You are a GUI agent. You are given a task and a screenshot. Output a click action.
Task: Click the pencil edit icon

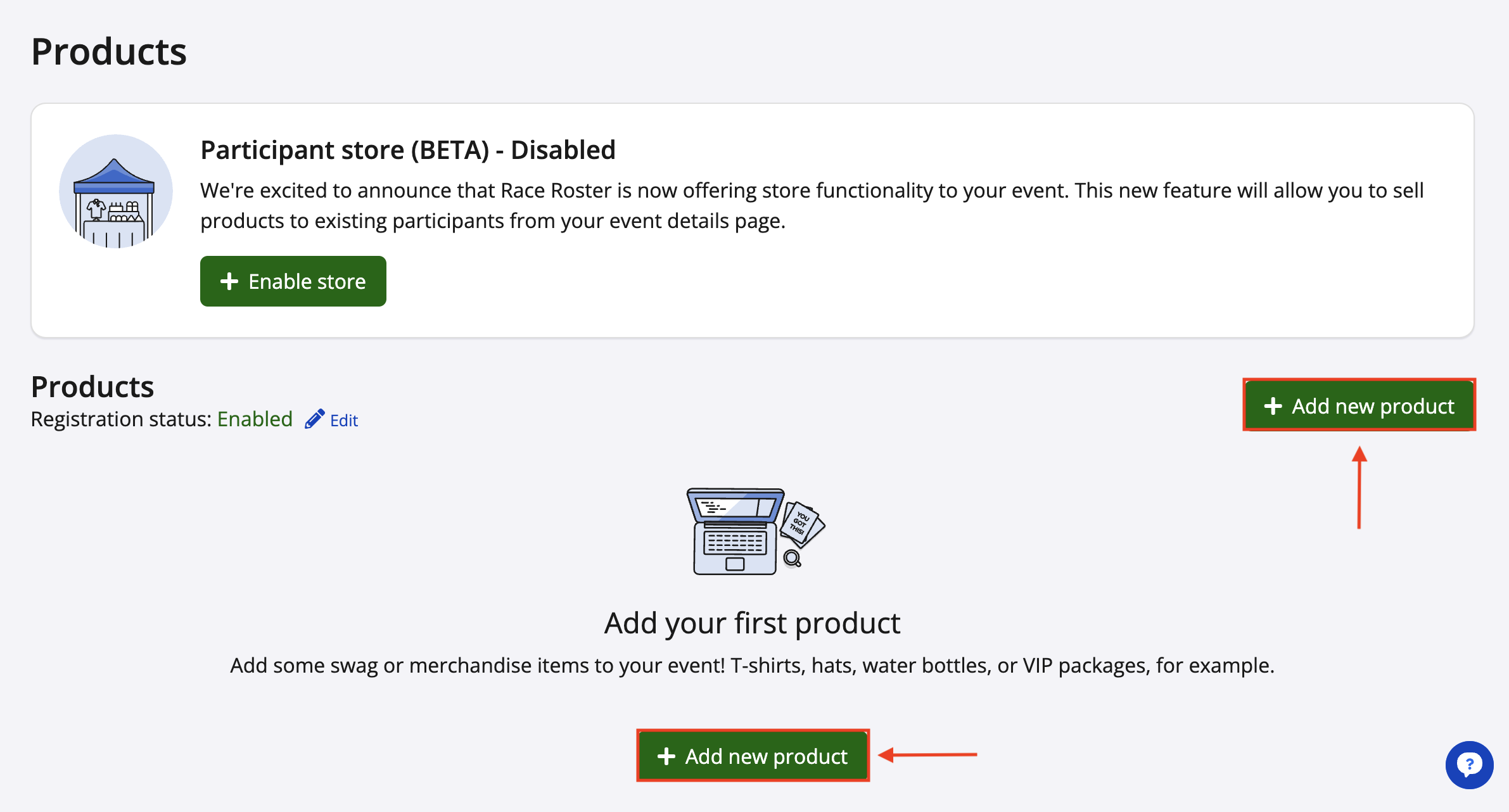[314, 419]
